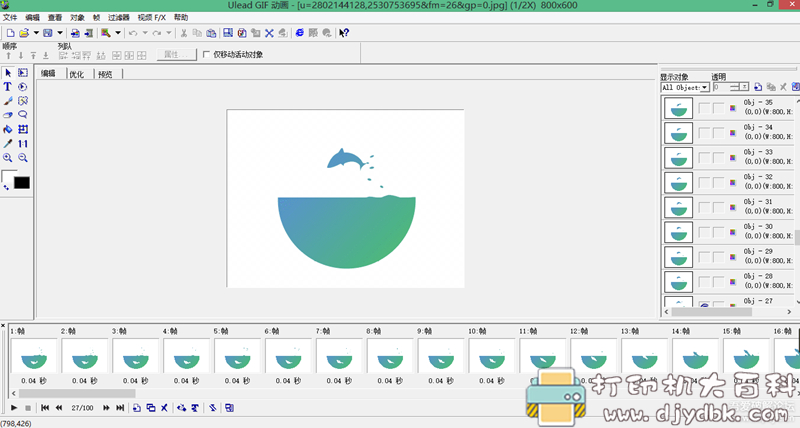
Task: Switch to the 预览 tab
Action: coord(105,74)
